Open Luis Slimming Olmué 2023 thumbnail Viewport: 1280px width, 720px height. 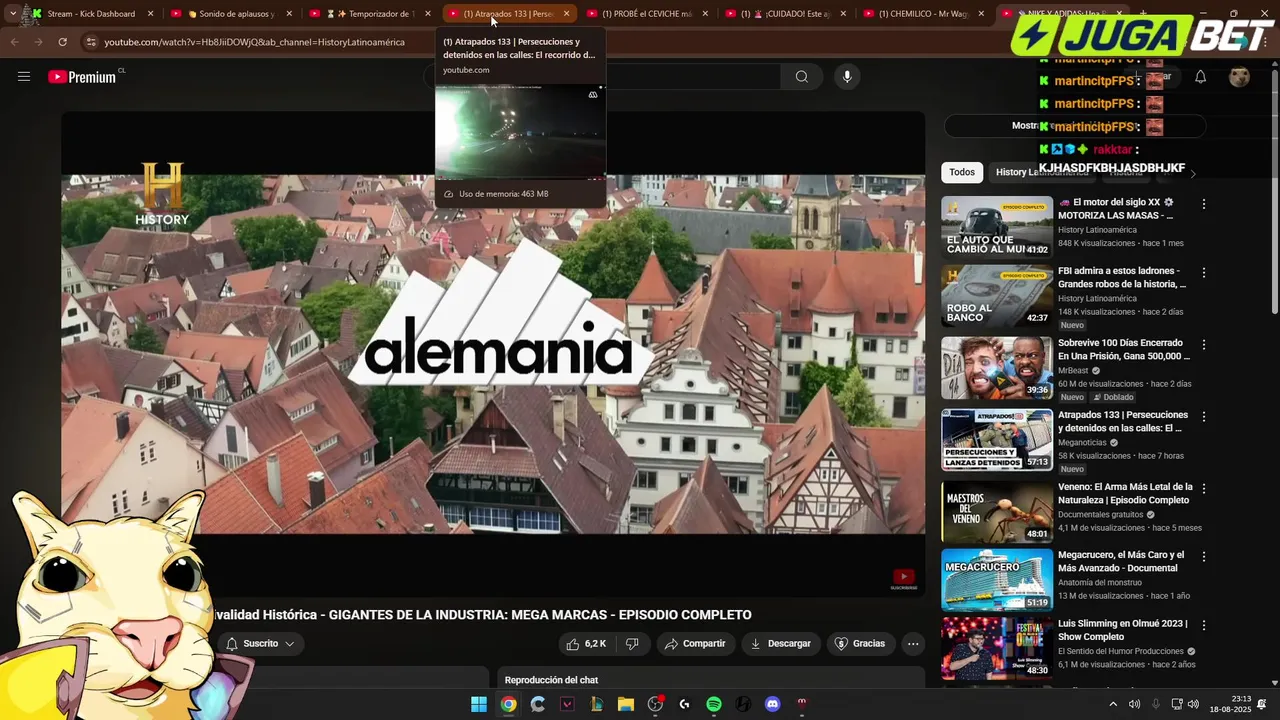pos(997,647)
